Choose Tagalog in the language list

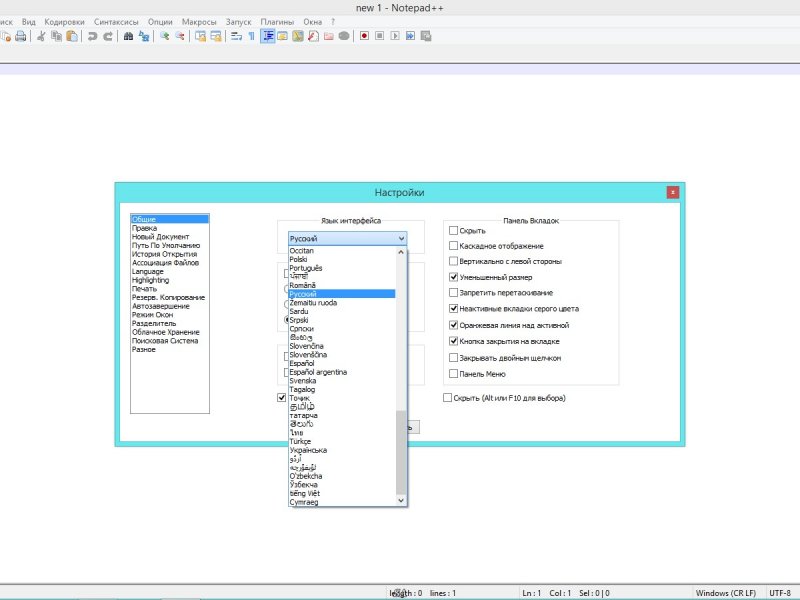pos(342,389)
